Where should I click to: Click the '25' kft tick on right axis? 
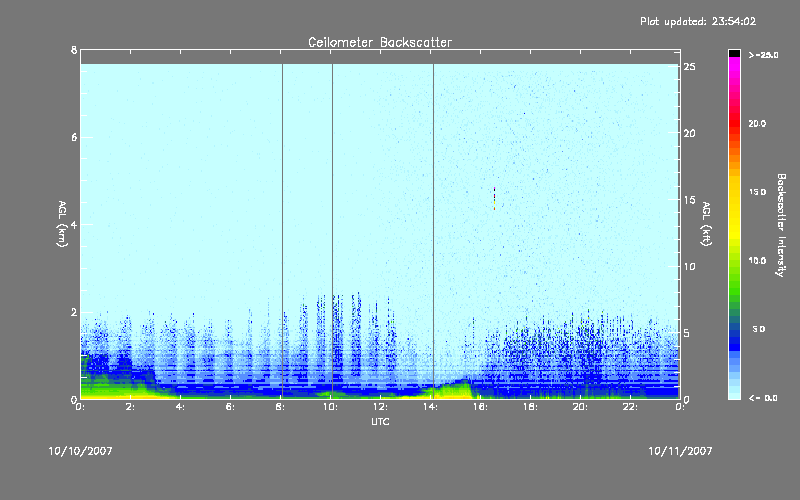click(690, 67)
